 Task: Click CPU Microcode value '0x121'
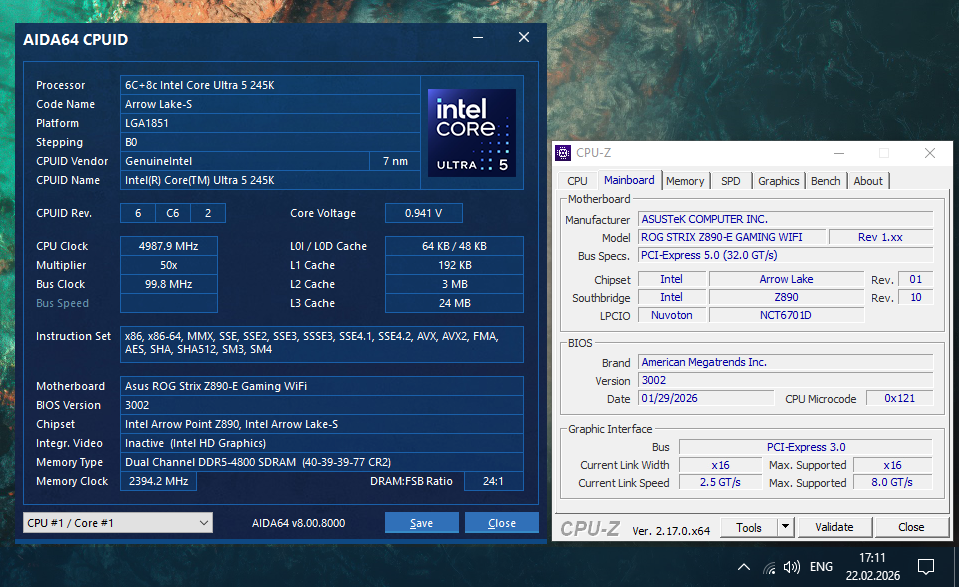pos(900,398)
